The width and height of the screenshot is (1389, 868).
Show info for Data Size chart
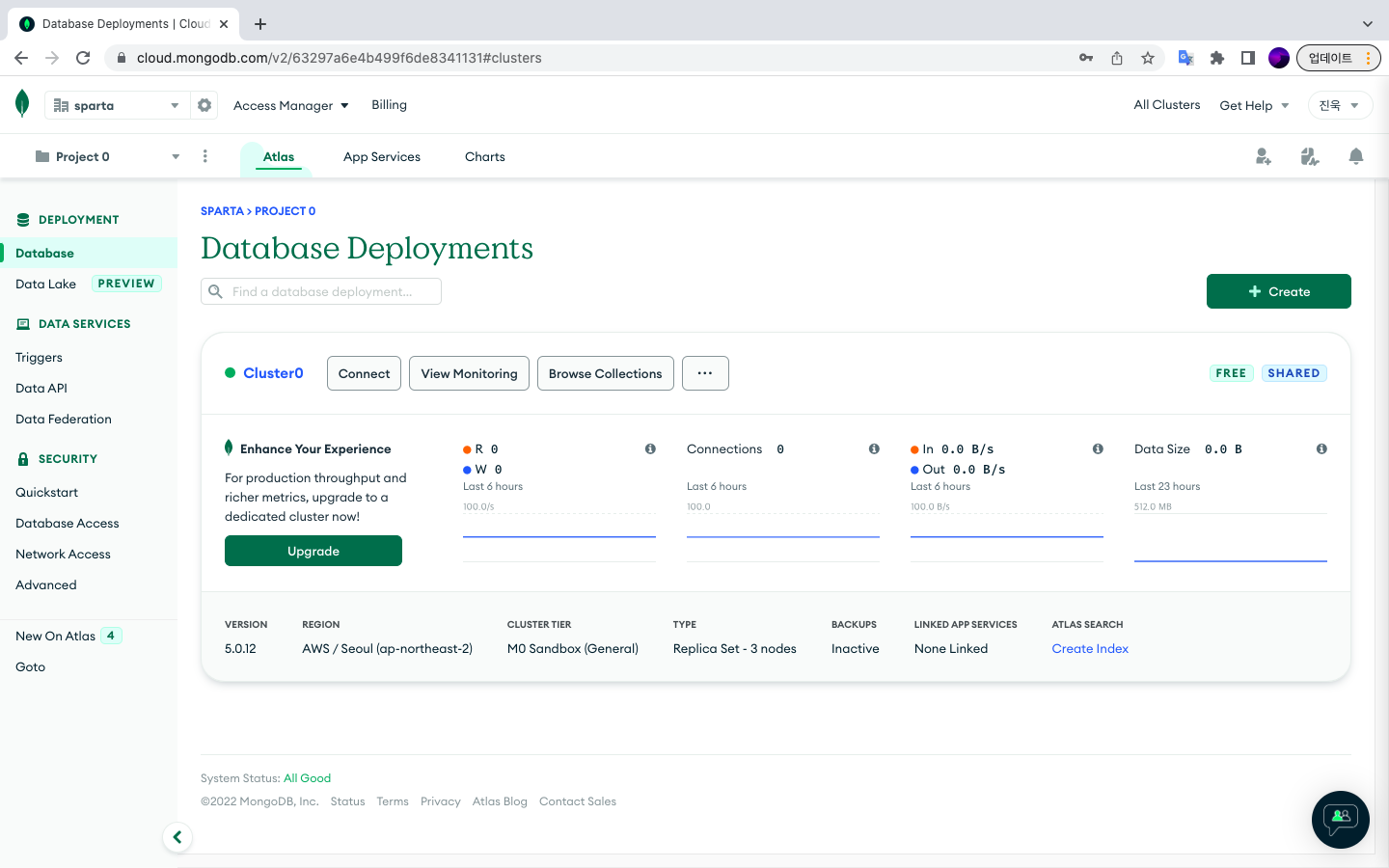pos(1321,448)
